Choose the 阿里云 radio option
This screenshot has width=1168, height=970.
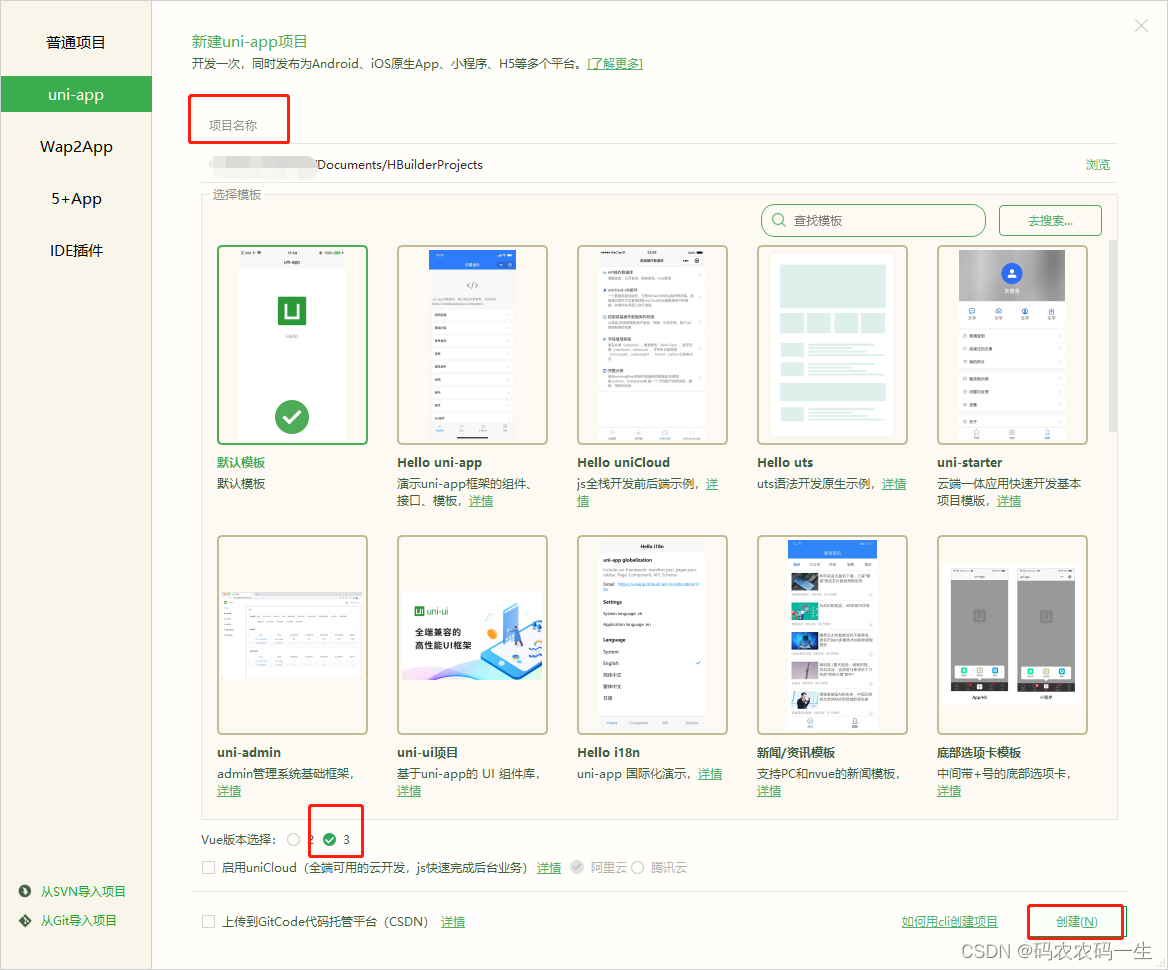(x=577, y=867)
